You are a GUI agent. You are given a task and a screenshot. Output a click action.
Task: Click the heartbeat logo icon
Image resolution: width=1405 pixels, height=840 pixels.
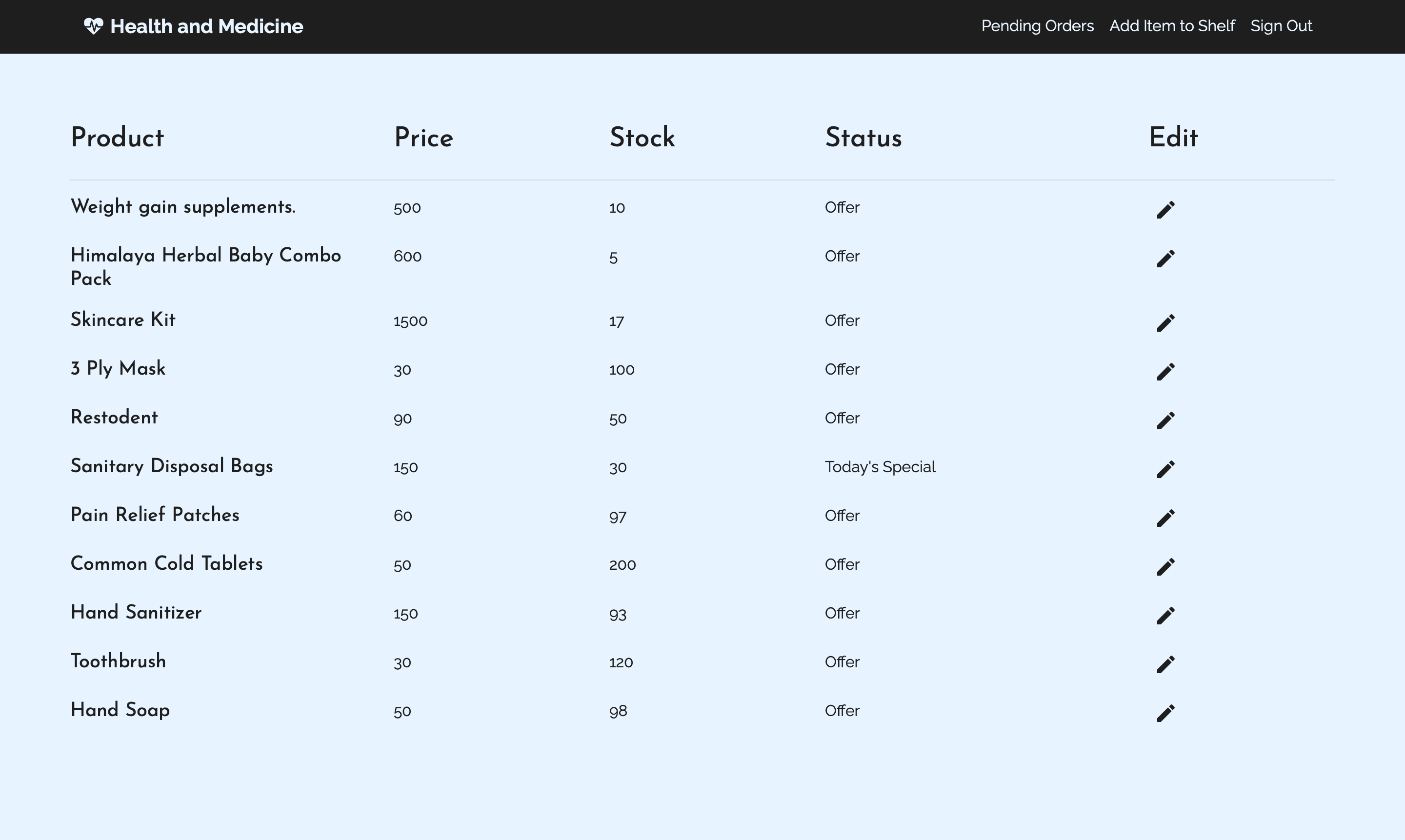[93, 26]
